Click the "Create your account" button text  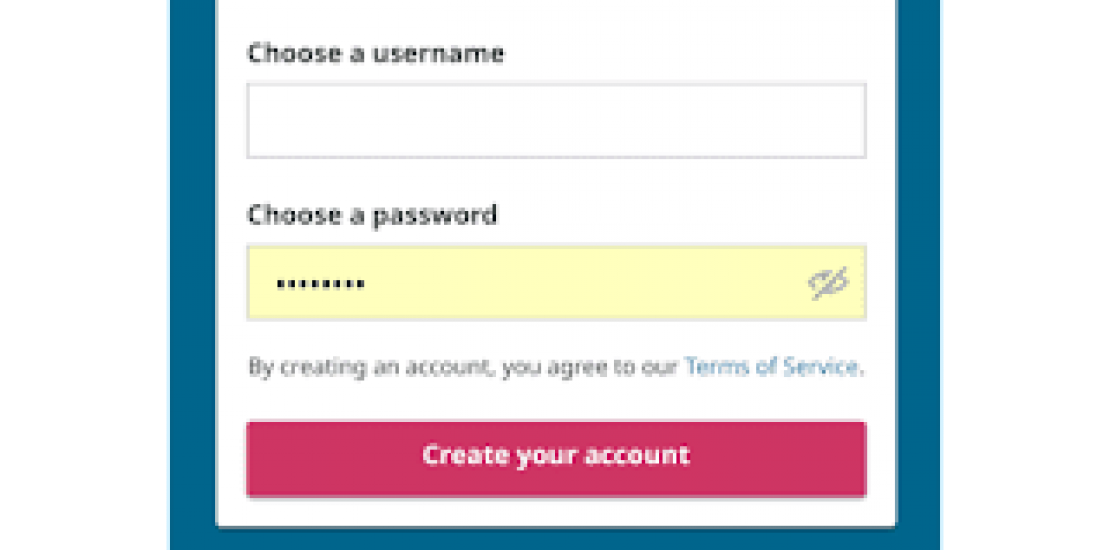(556, 456)
